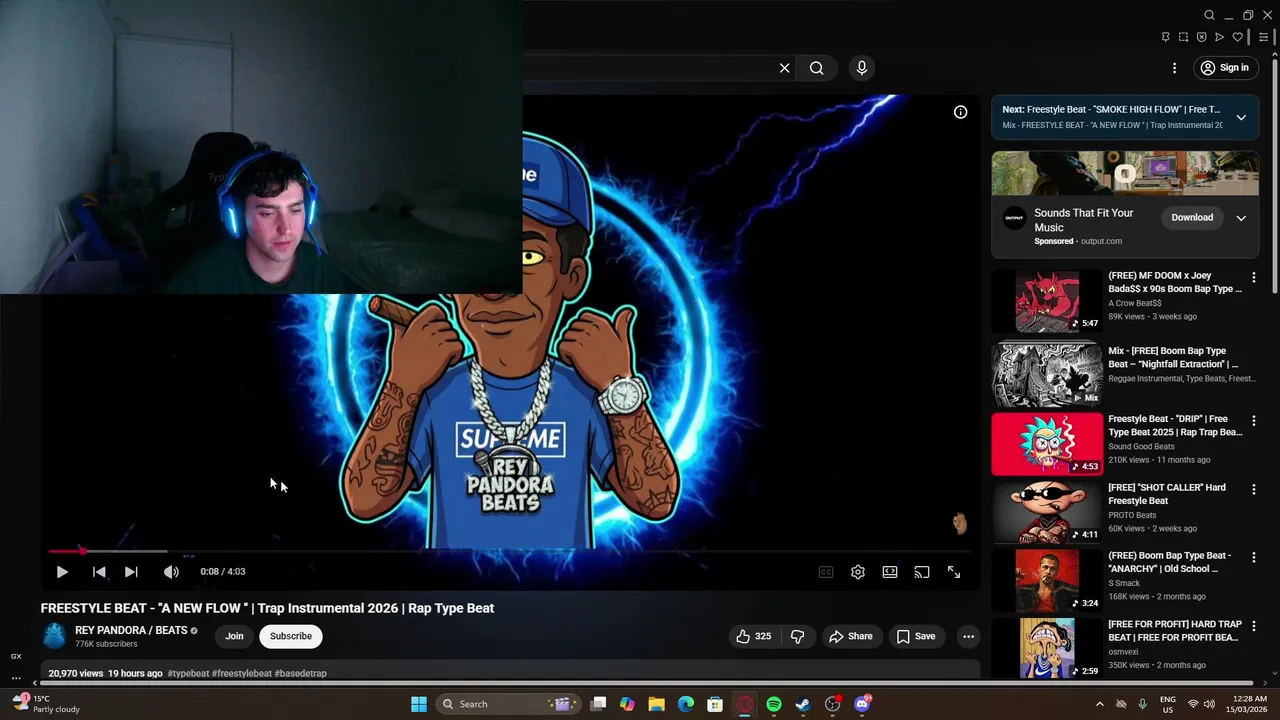Open Opera's send / Flow arrow icon
1280x720 pixels.
pyautogui.click(x=1219, y=37)
